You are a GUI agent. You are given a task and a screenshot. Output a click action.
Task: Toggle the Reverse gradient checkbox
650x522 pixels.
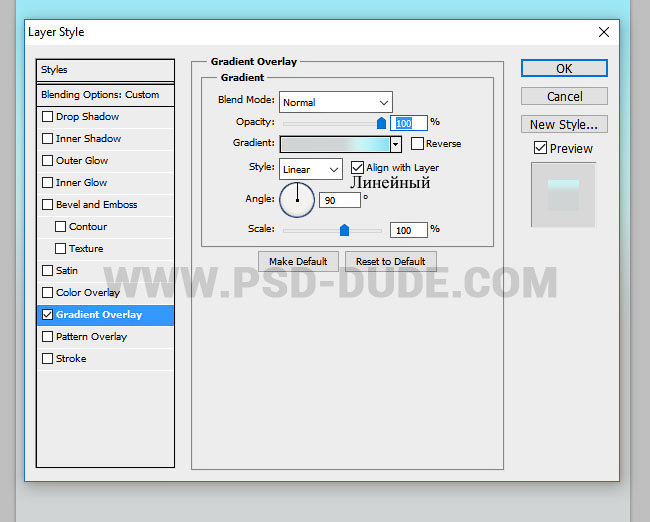417,143
